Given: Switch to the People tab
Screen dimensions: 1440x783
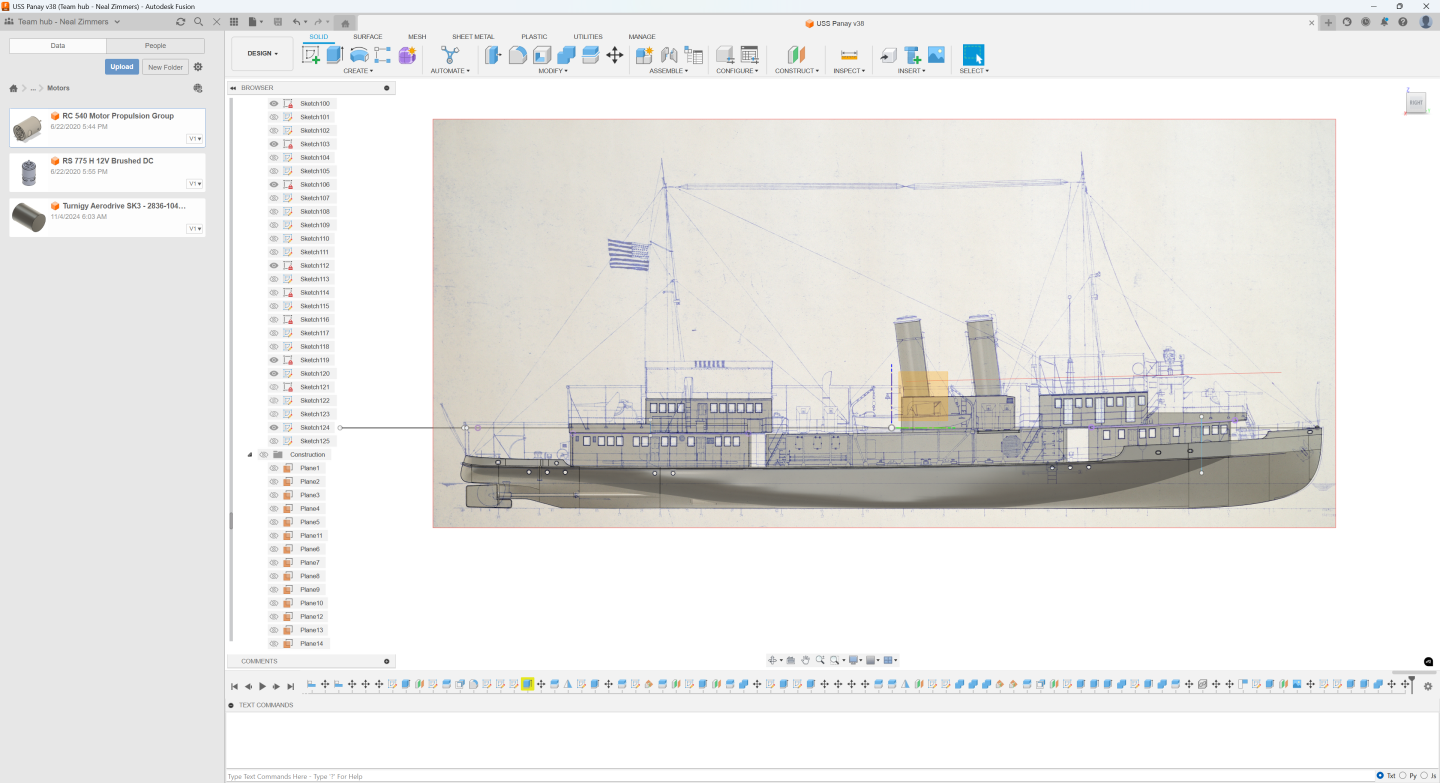Looking at the screenshot, I should click(155, 46).
